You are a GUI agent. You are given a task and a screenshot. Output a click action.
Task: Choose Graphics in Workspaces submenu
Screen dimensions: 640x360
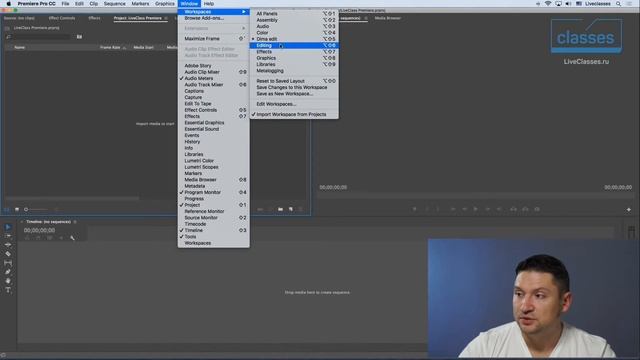pos(294,58)
